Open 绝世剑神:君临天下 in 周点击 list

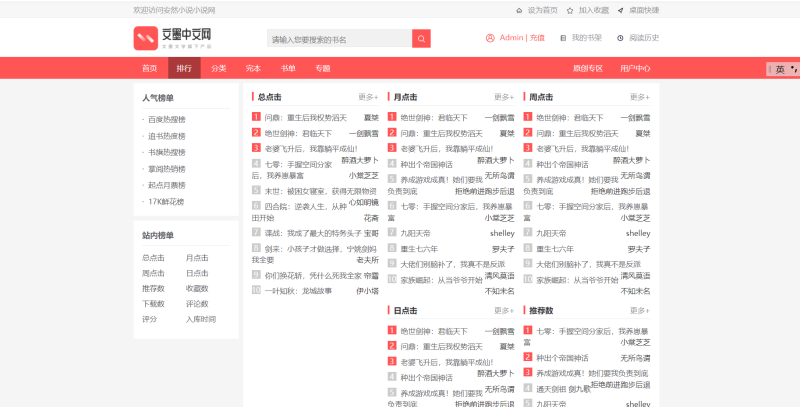569,118
